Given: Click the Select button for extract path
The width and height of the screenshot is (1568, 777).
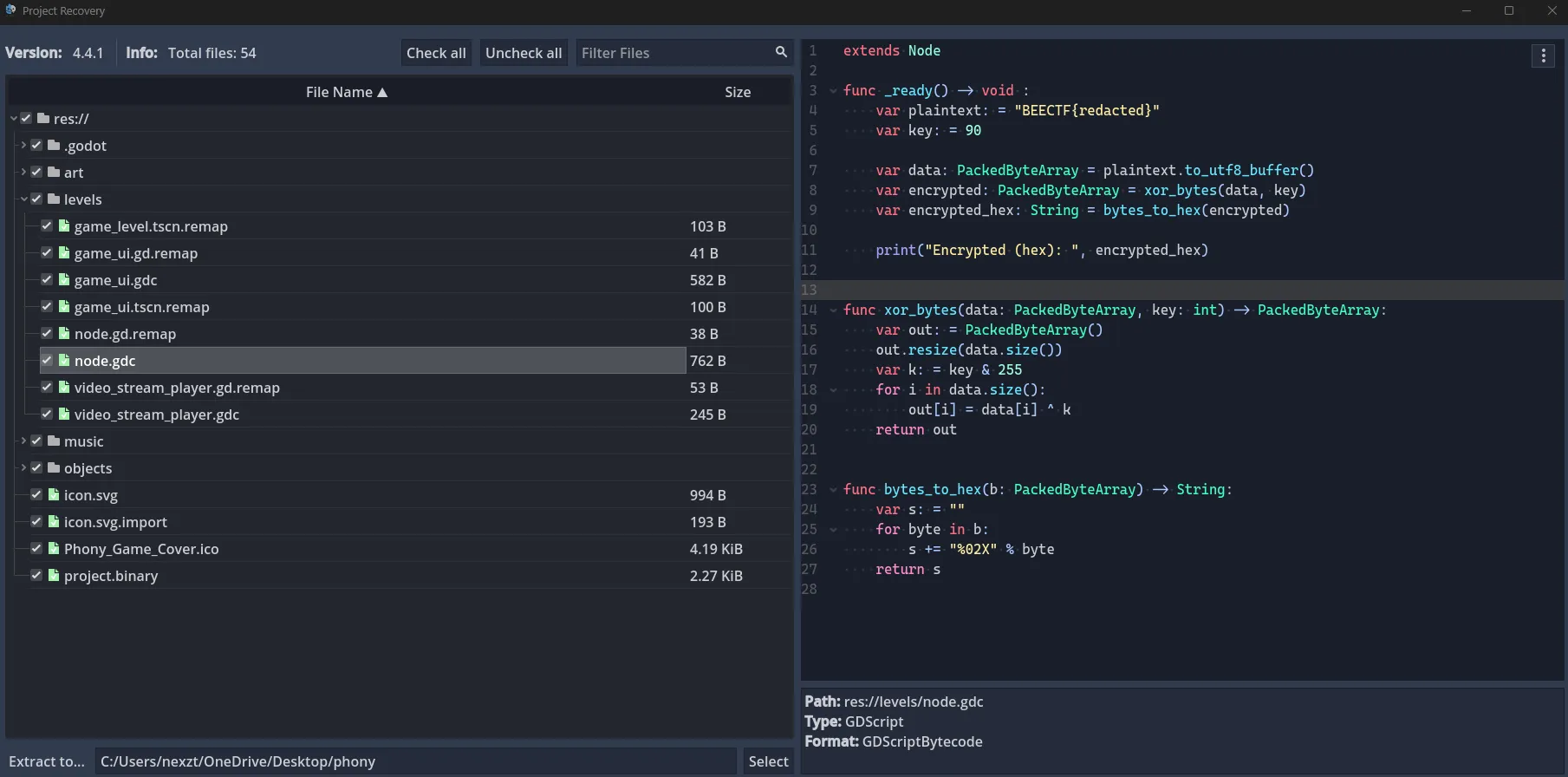Looking at the screenshot, I should 768,761.
